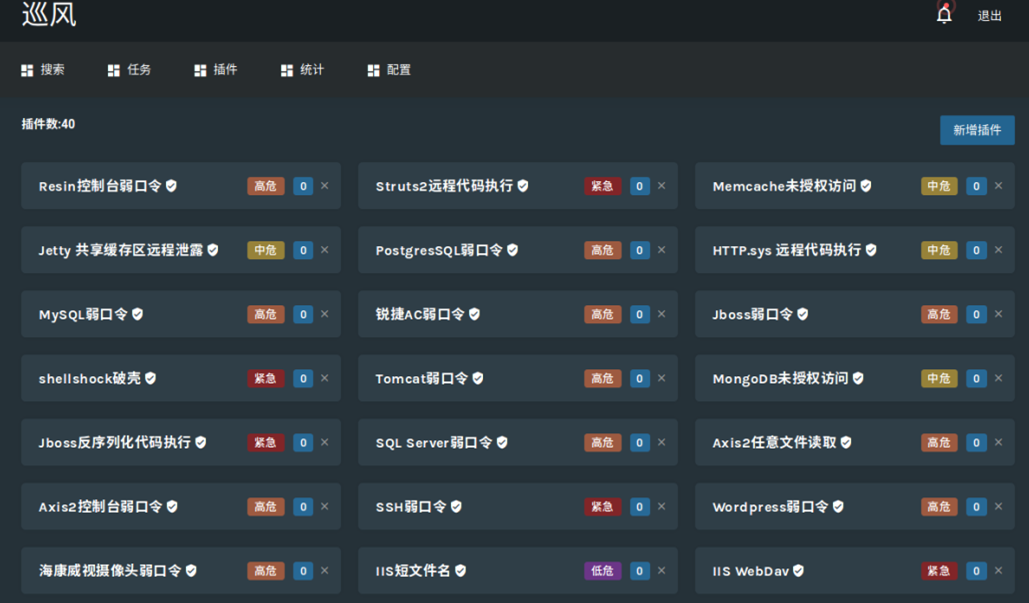Click the 0 count badge on Jboss弱口令
Image resolution: width=1029 pixels, height=603 pixels.
click(x=978, y=314)
